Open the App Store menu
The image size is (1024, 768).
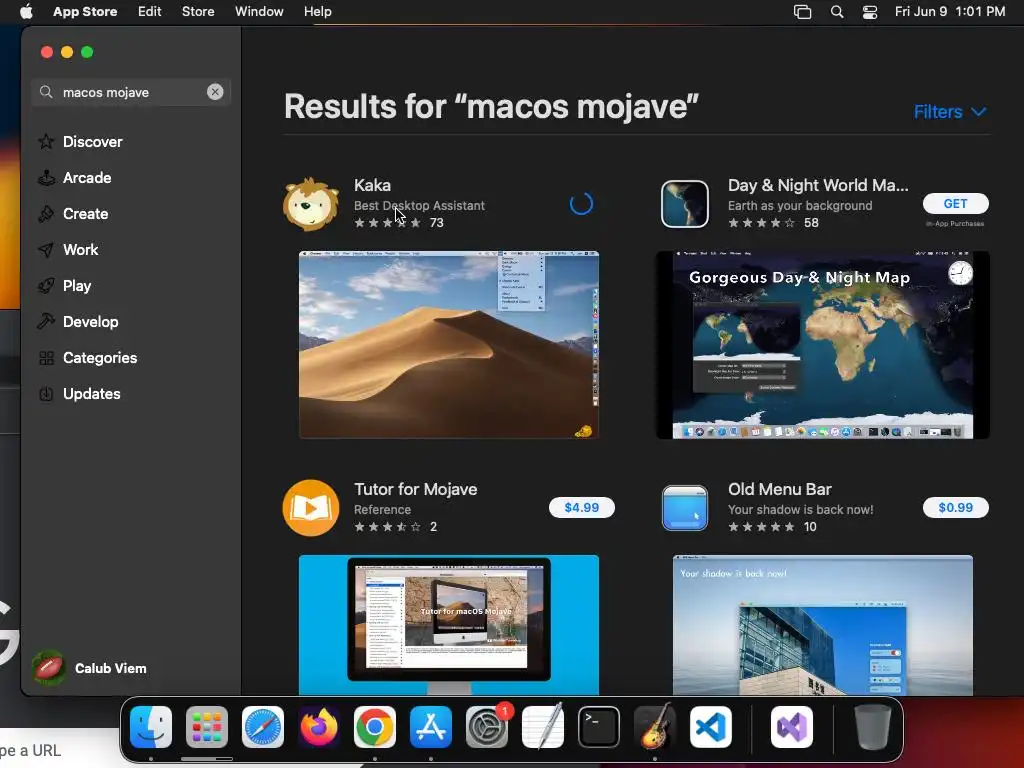point(85,12)
